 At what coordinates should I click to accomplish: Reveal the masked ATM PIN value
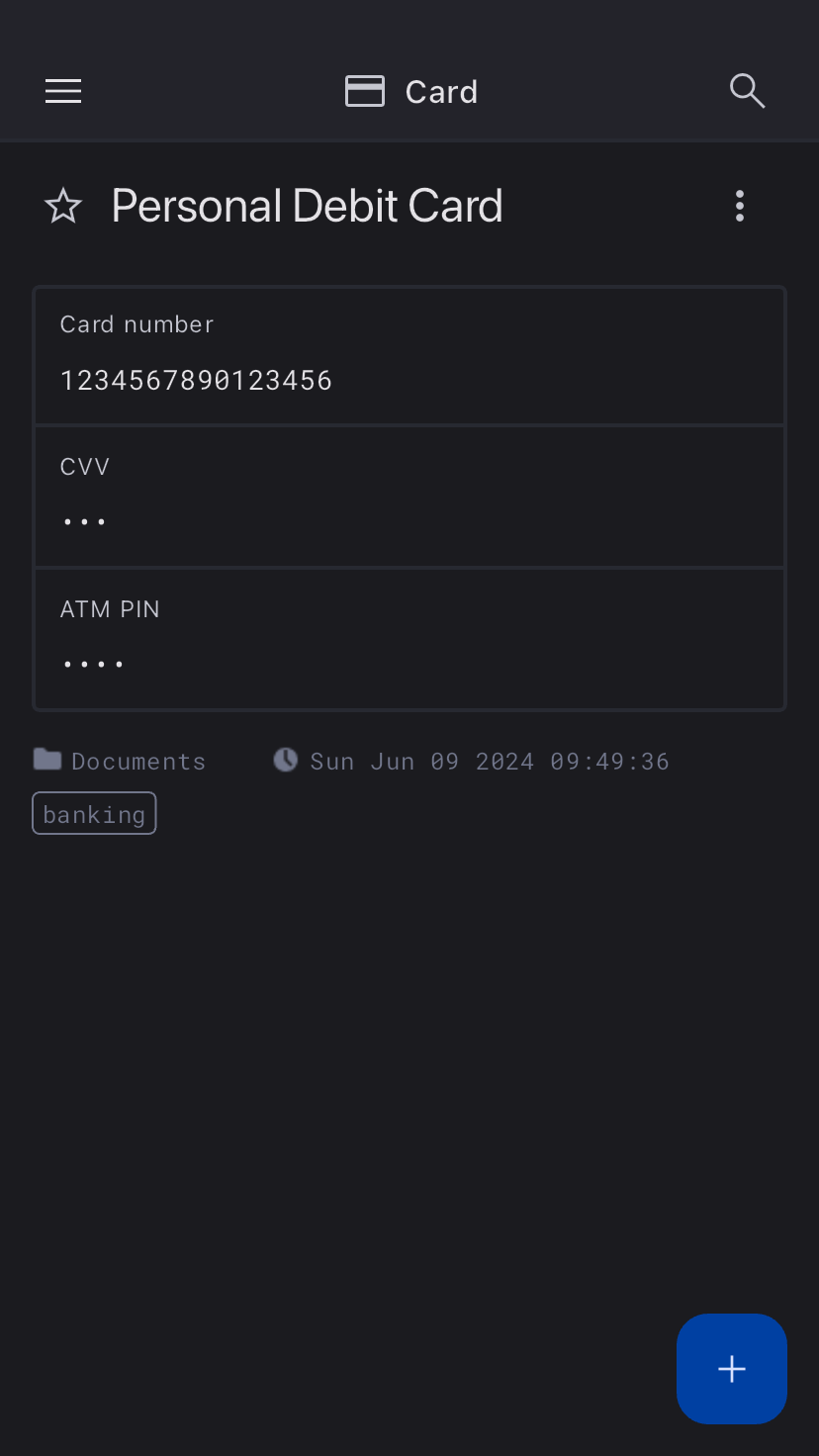[x=93, y=664]
